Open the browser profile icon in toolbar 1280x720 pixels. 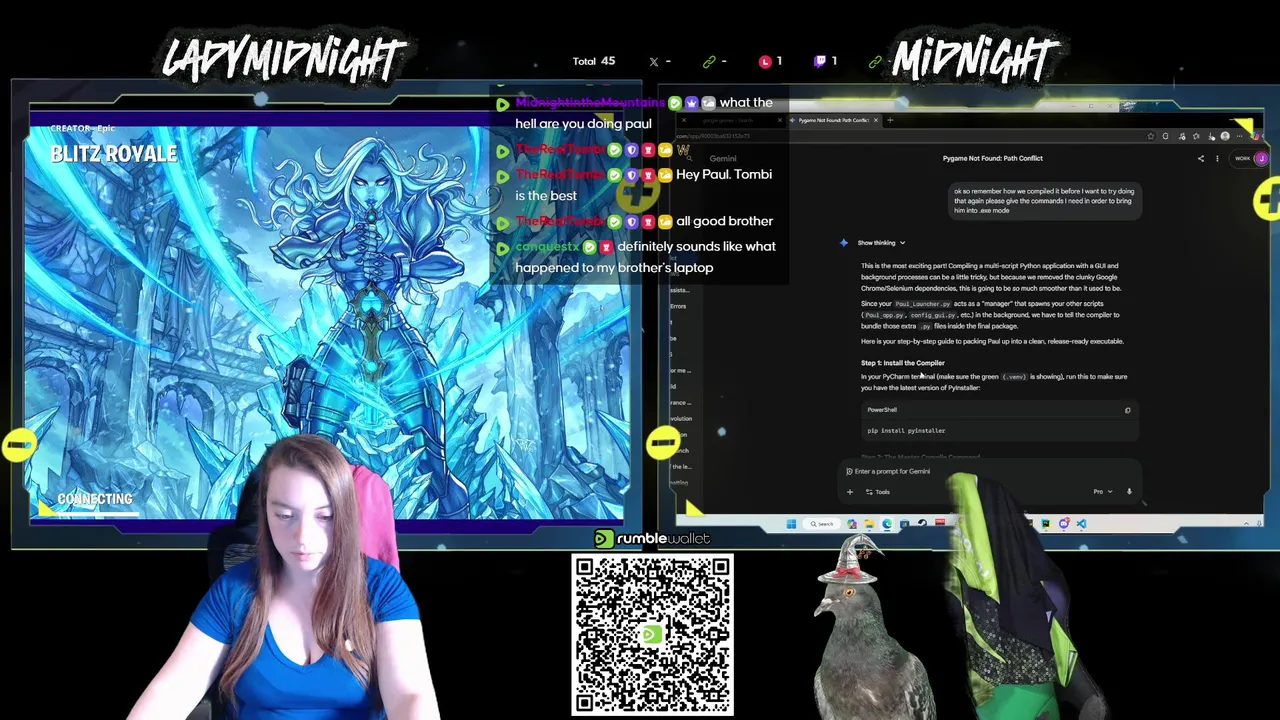click(x=1225, y=136)
